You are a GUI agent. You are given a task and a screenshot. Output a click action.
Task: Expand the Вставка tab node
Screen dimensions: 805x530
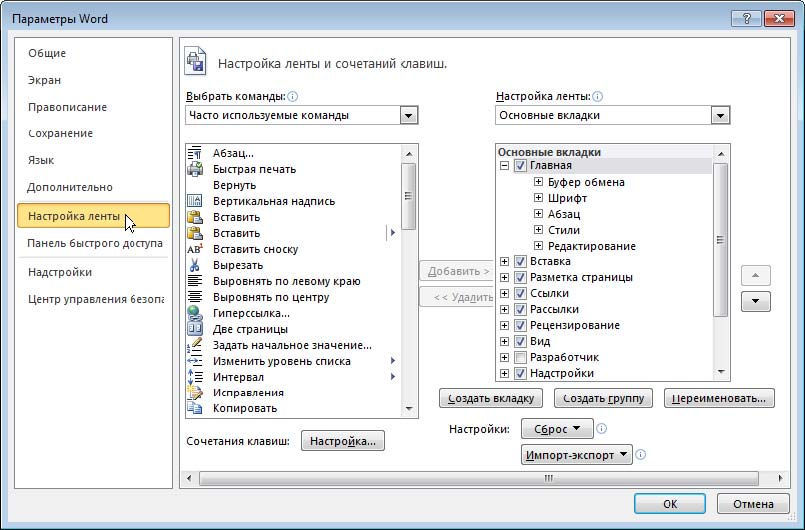tap(505, 261)
